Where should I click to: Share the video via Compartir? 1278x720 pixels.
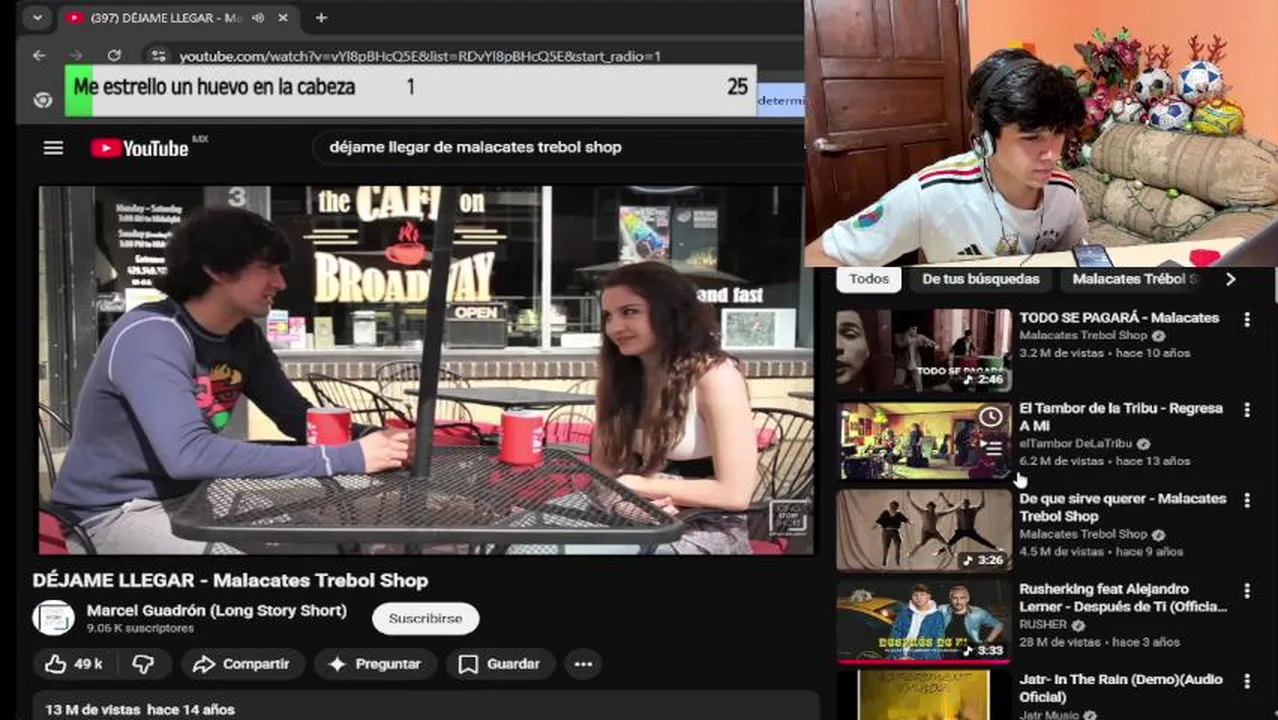[x=241, y=664]
